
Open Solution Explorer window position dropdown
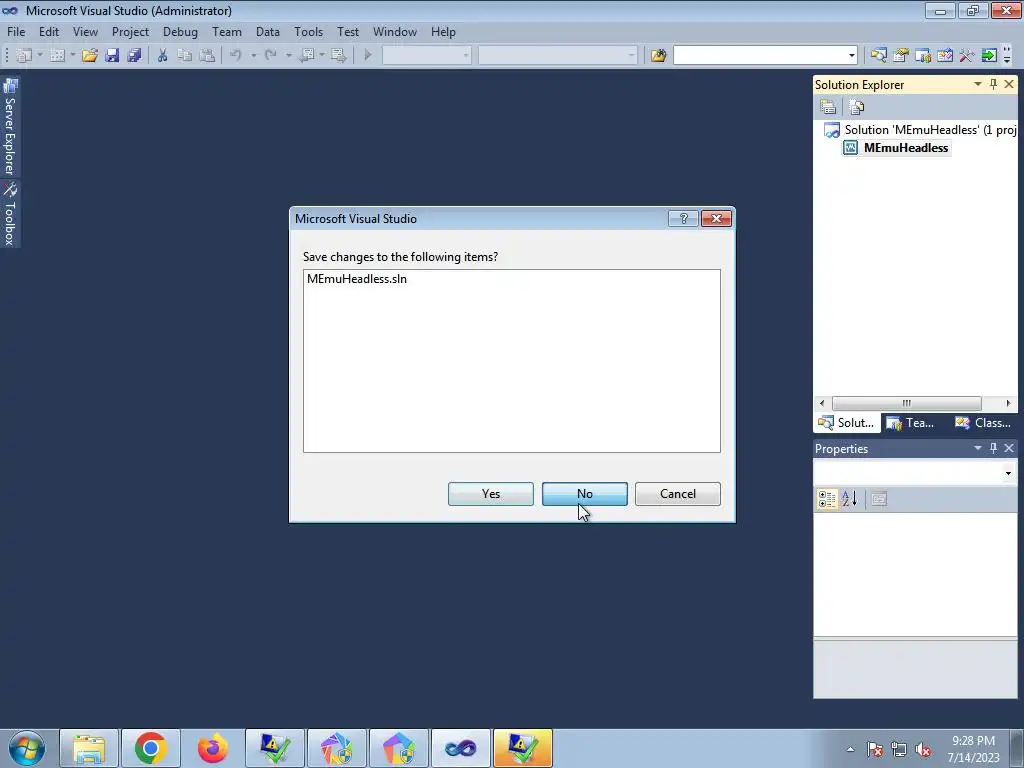(978, 84)
